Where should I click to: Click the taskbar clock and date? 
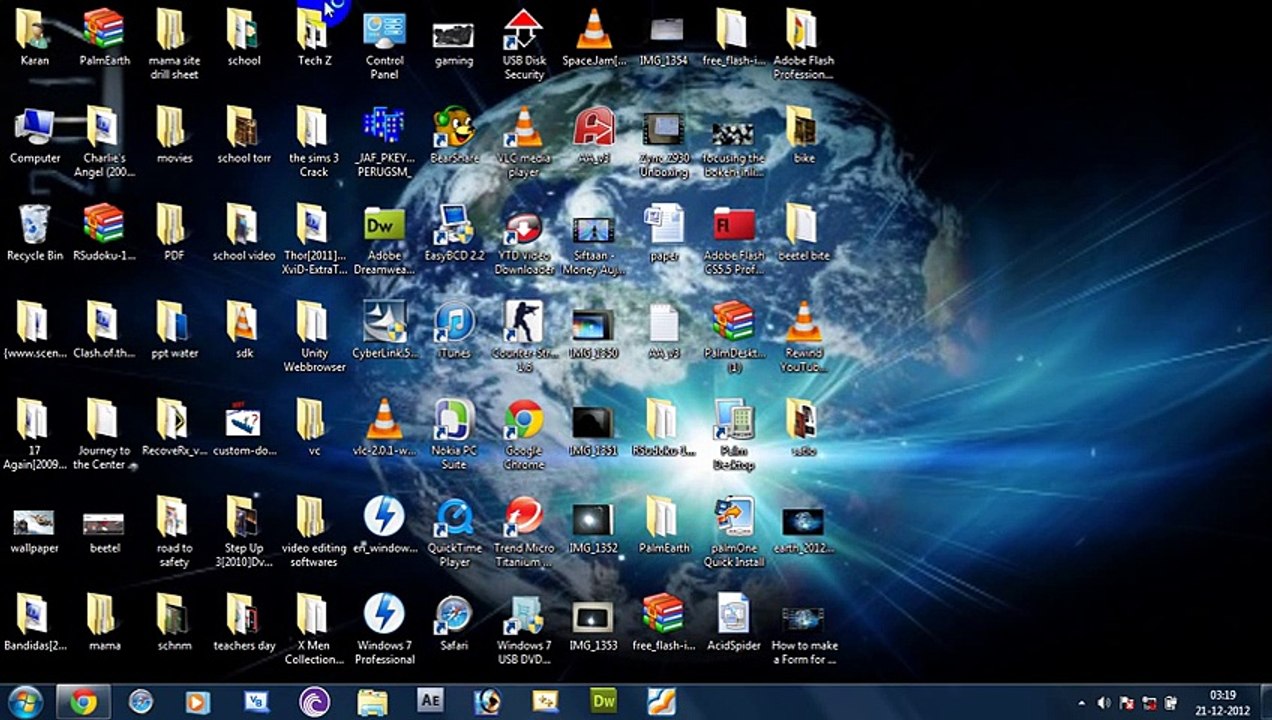click(1222, 702)
